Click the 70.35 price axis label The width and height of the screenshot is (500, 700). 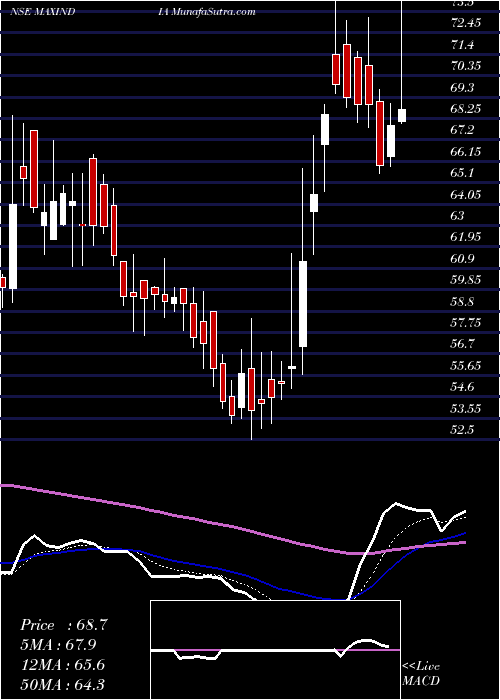pos(466,66)
